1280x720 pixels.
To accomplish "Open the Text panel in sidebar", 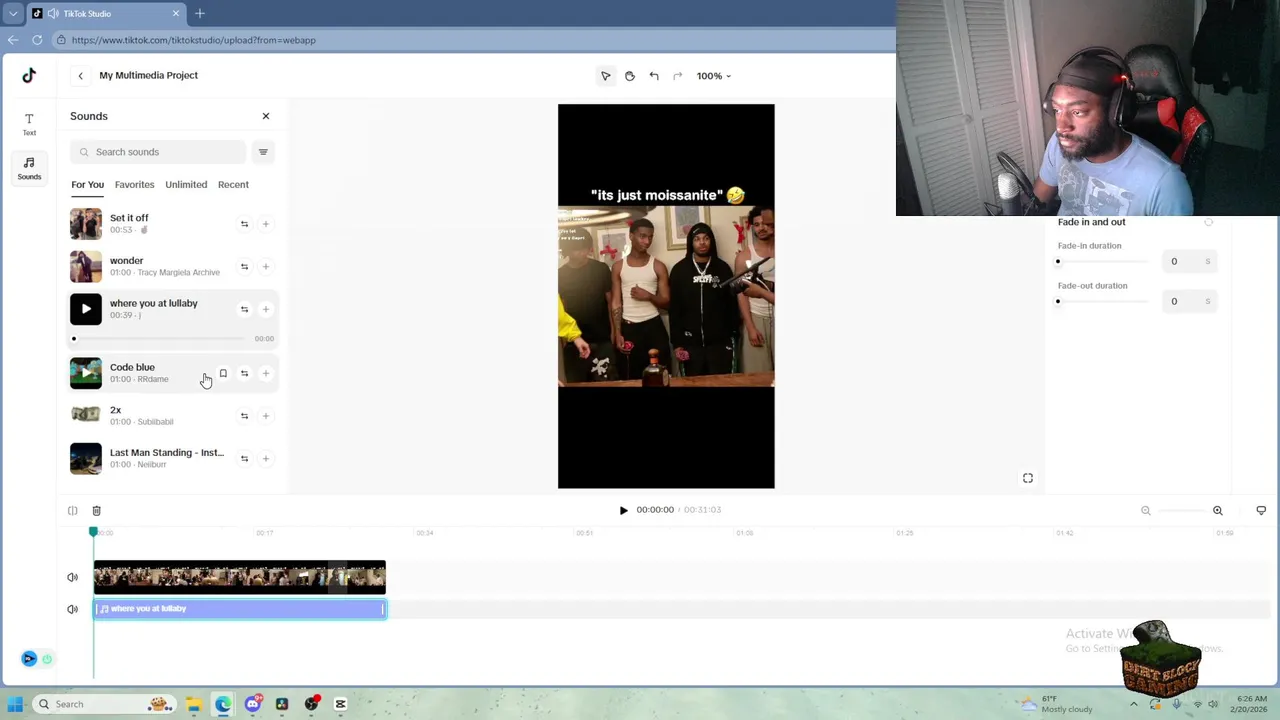I will pos(29,124).
